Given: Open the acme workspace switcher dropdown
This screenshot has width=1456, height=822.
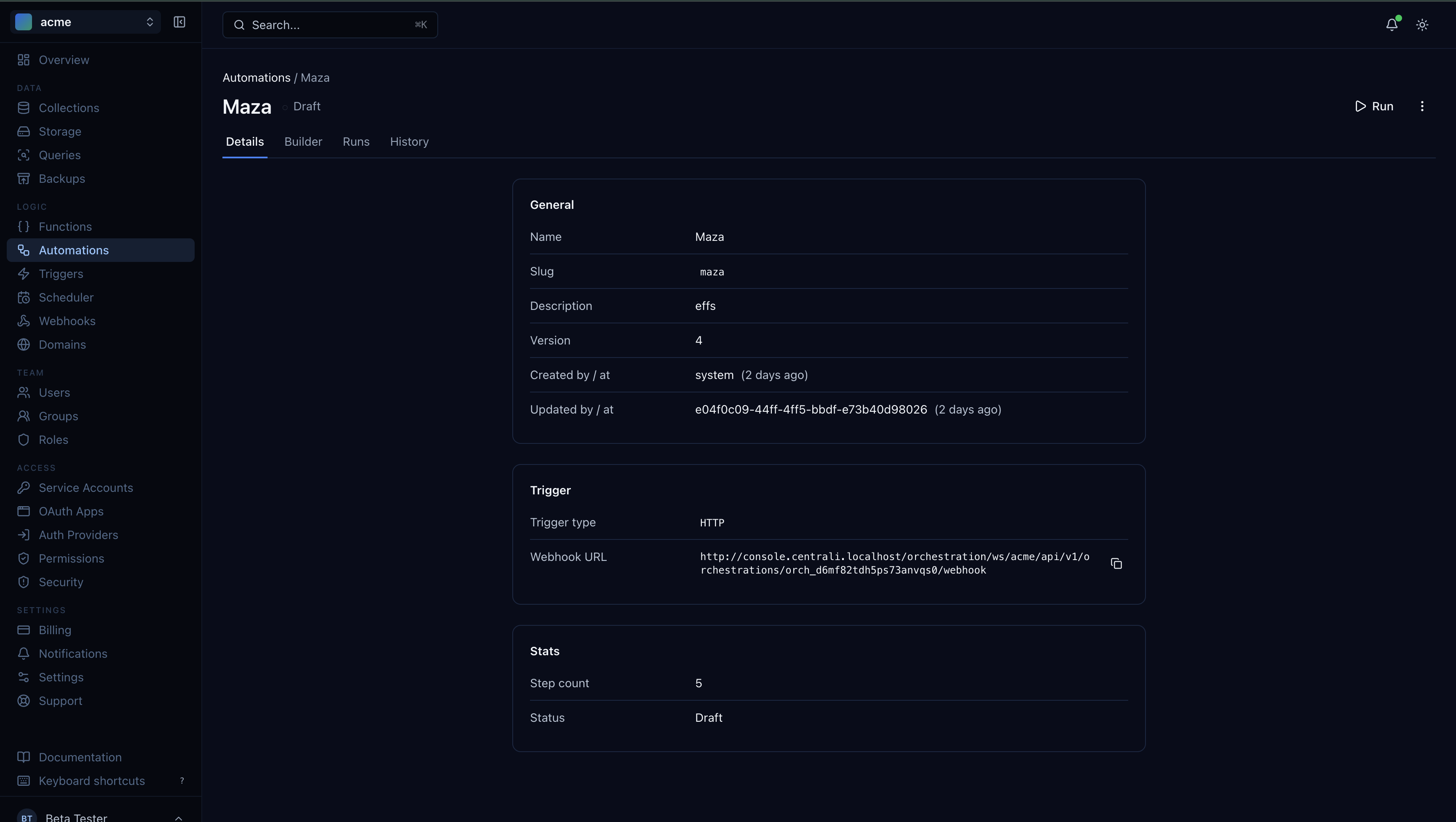Looking at the screenshot, I should pos(86,22).
